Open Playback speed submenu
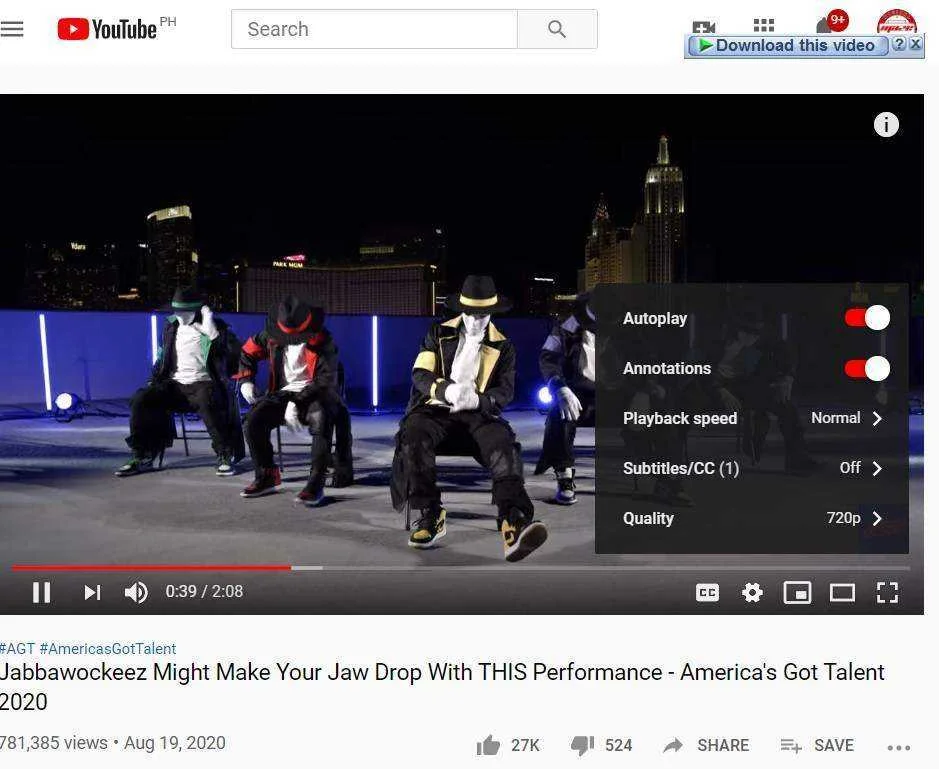The image size is (939, 769). [x=752, y=418]
